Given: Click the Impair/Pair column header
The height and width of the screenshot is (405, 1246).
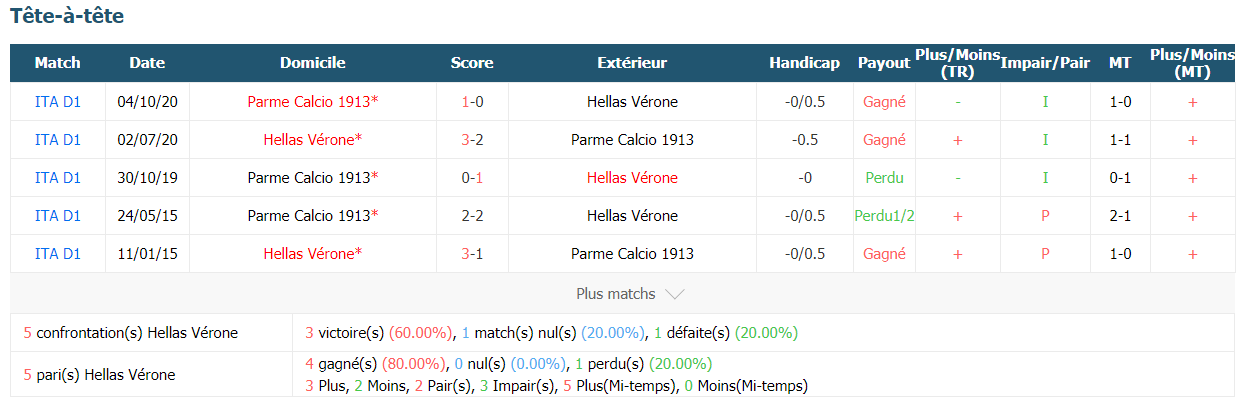Looking at the screenshot, I should (x=1045, y=63).
